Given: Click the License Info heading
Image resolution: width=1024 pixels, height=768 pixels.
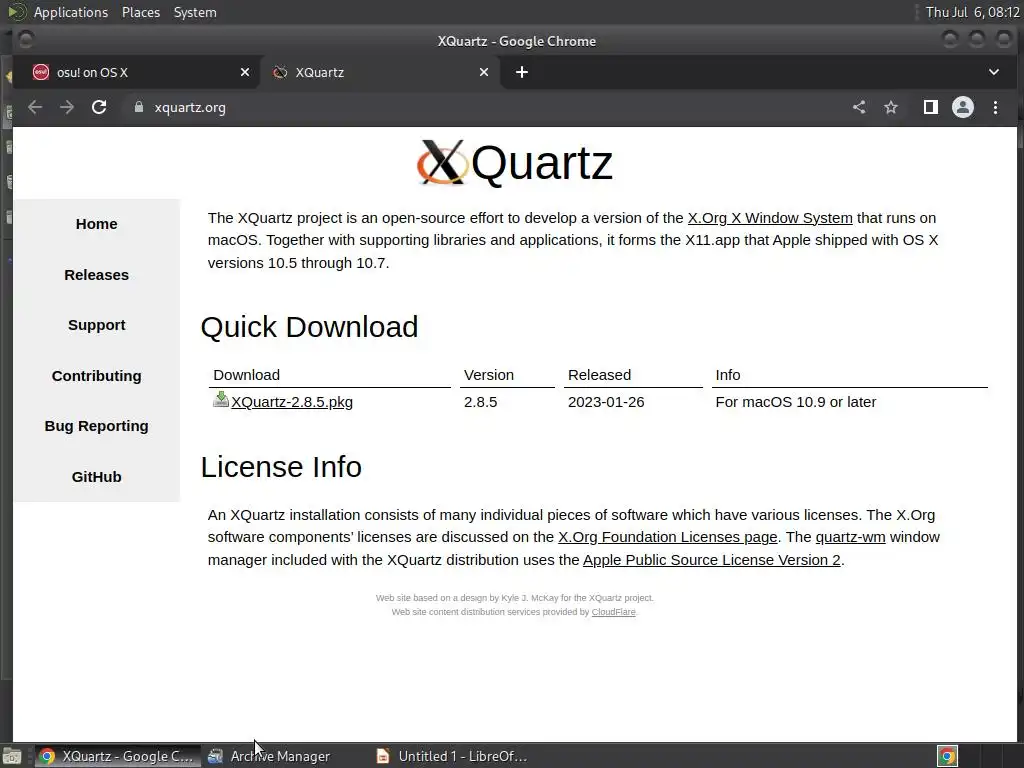Looking at the screenshot, I should point(281,467).
